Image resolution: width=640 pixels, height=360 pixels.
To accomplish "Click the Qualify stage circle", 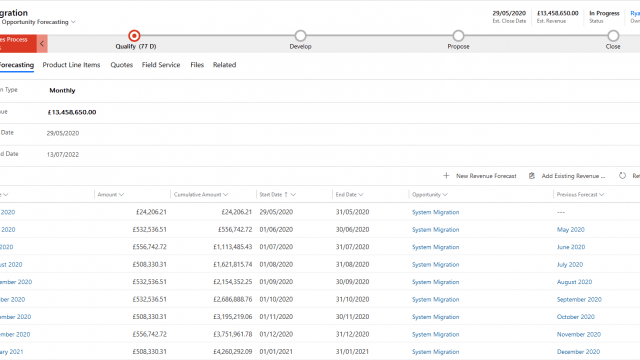I will [134, 36].
